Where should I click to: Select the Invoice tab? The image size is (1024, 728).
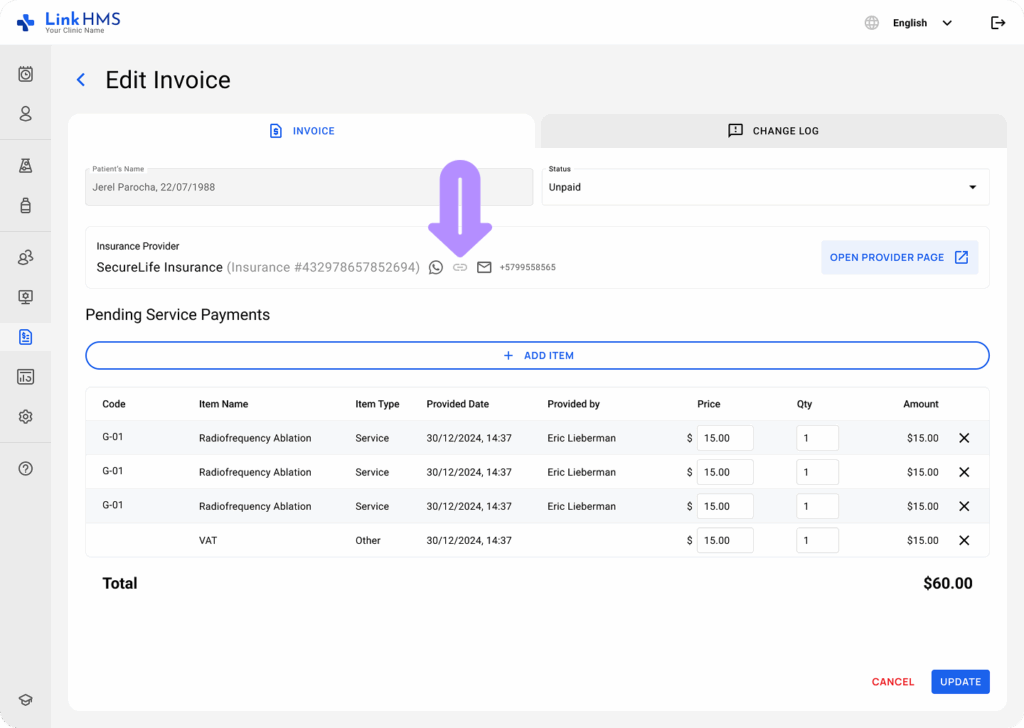pyautogui.click(x=302, y=131)
